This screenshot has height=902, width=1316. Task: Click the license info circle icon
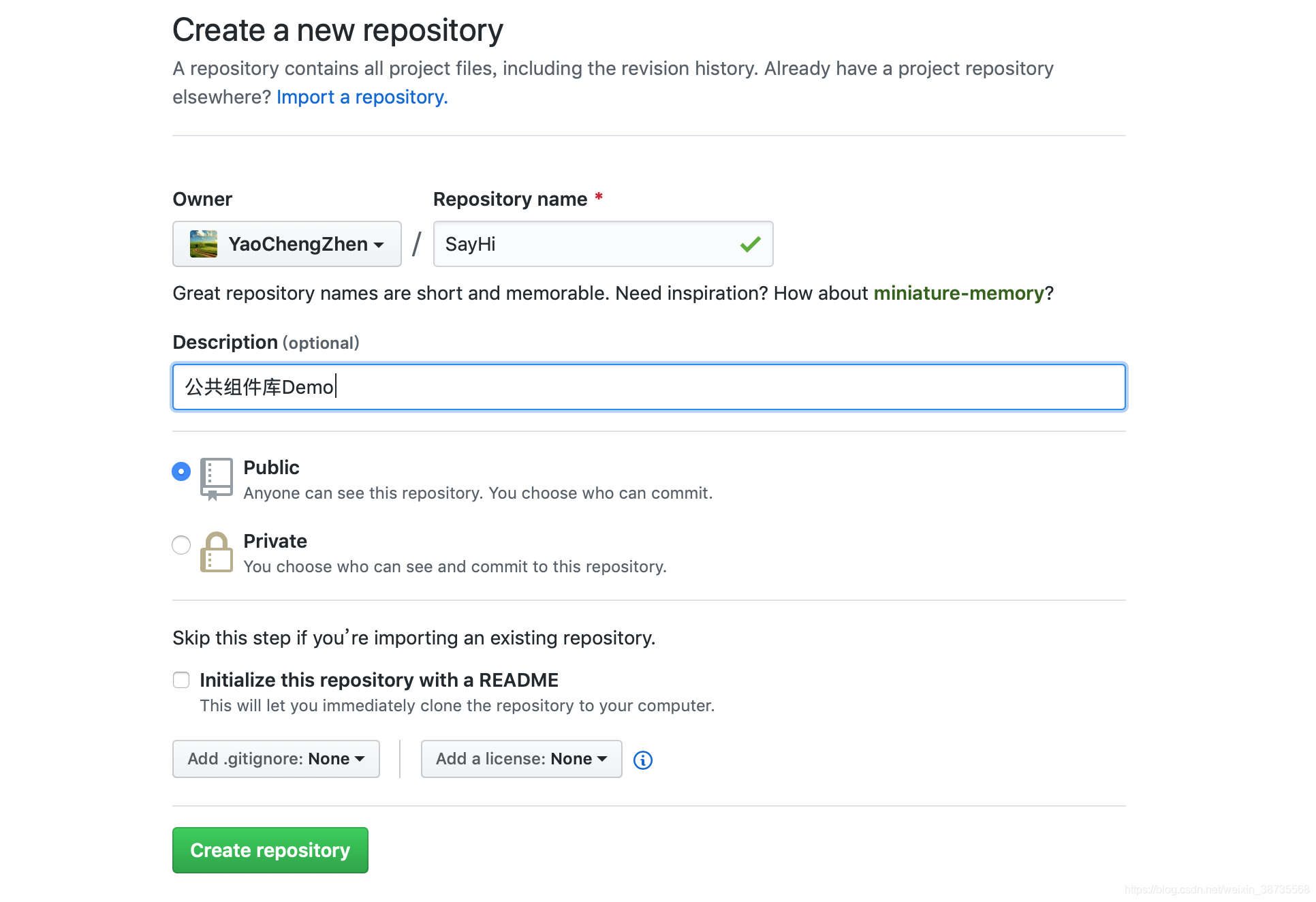point(642,760)
